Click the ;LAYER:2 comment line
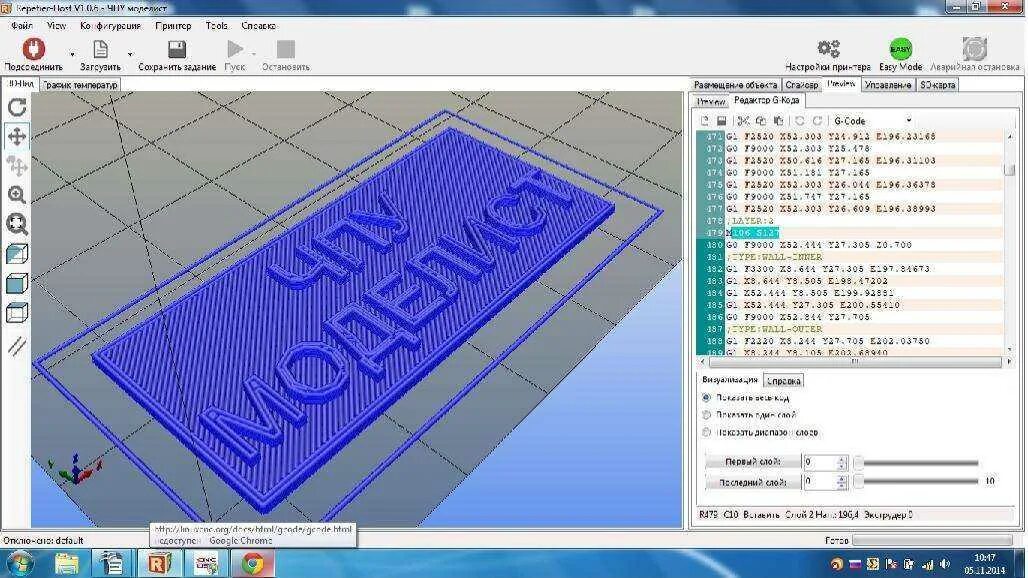The height and width of the screenshot is (578, 1028). click(752, 221)
